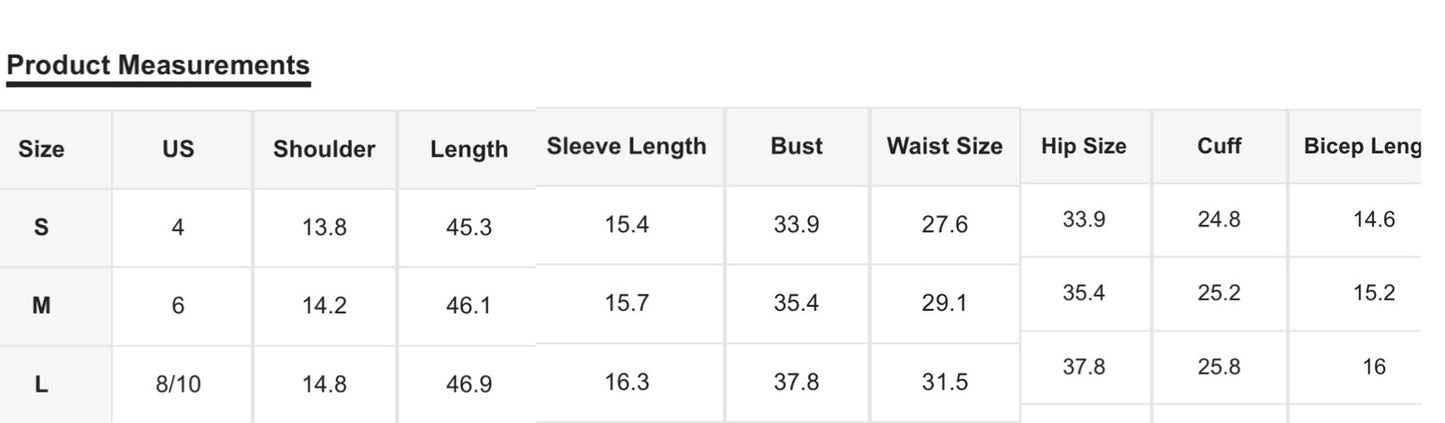
Task: Select the L size row label
Action: click(41, 384)
